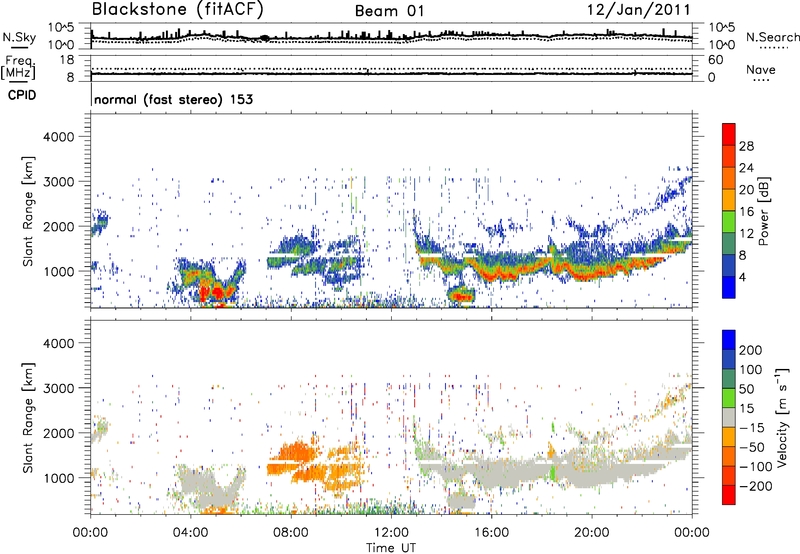
Task: Select the Time UT axis title
Action: [x=391, y=548]
